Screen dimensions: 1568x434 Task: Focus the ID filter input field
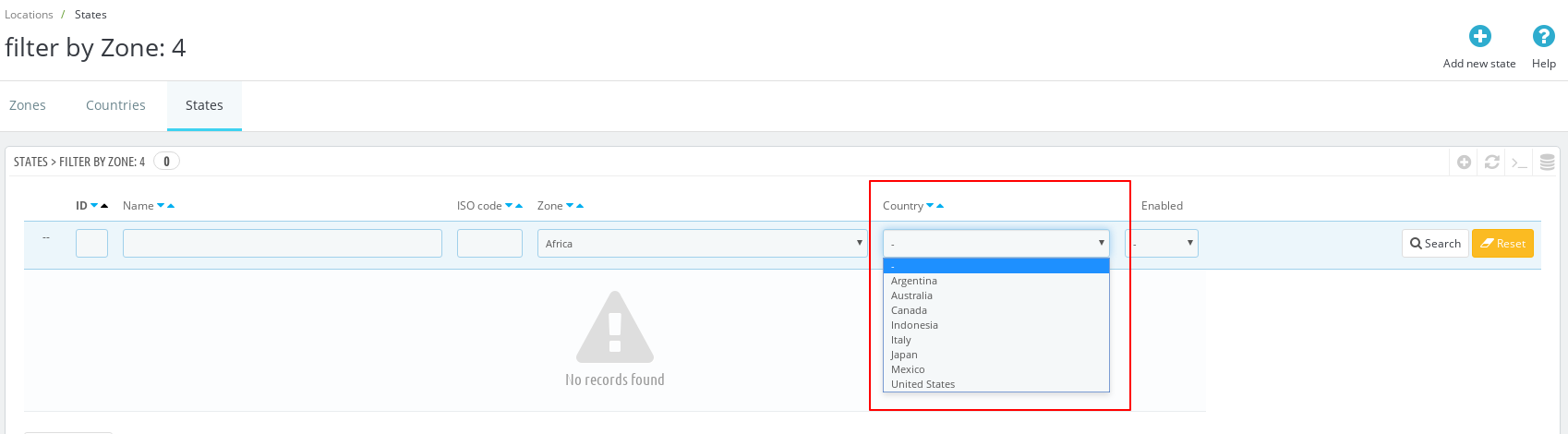tap(91, 244)
